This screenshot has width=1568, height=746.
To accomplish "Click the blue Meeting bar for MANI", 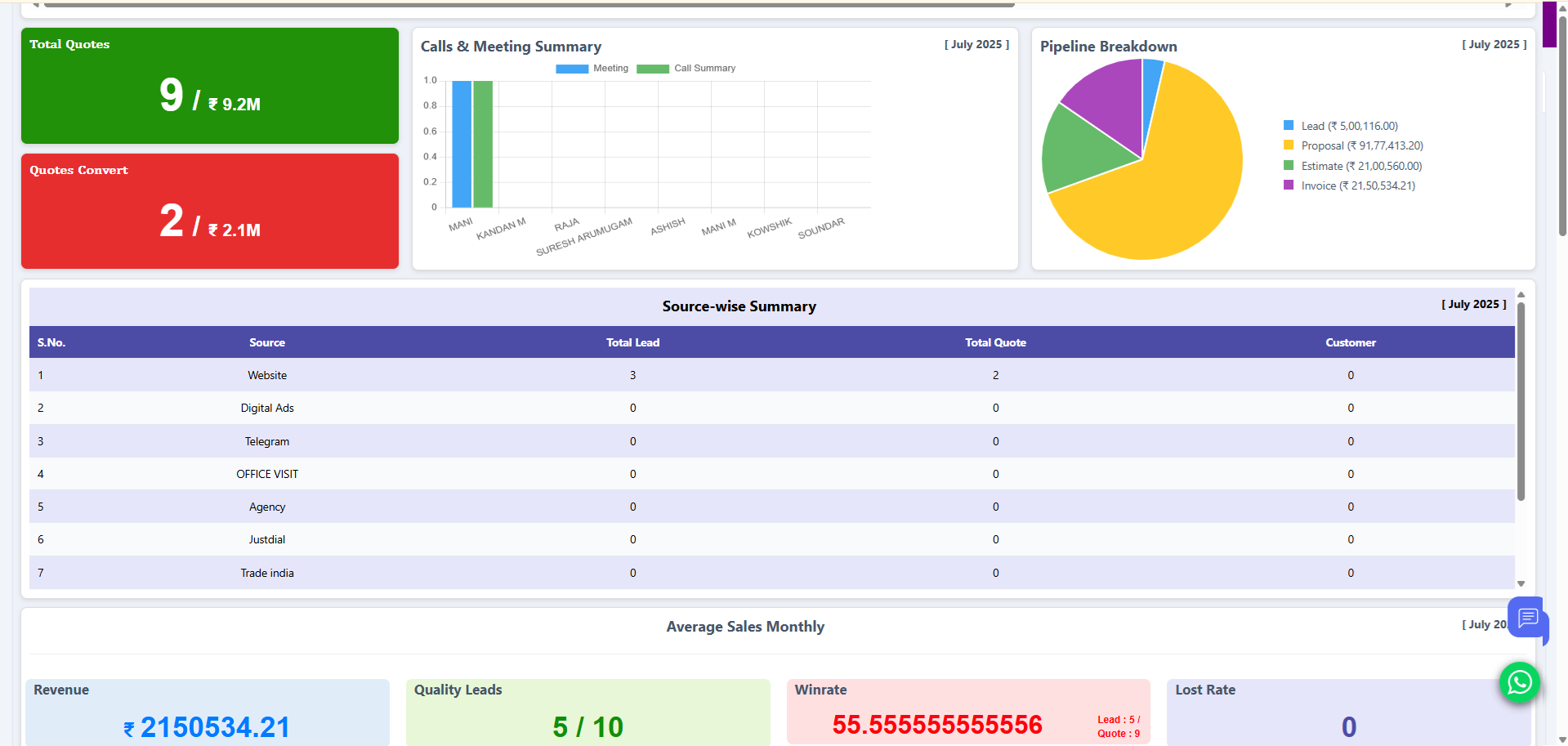I will (462, 144).
